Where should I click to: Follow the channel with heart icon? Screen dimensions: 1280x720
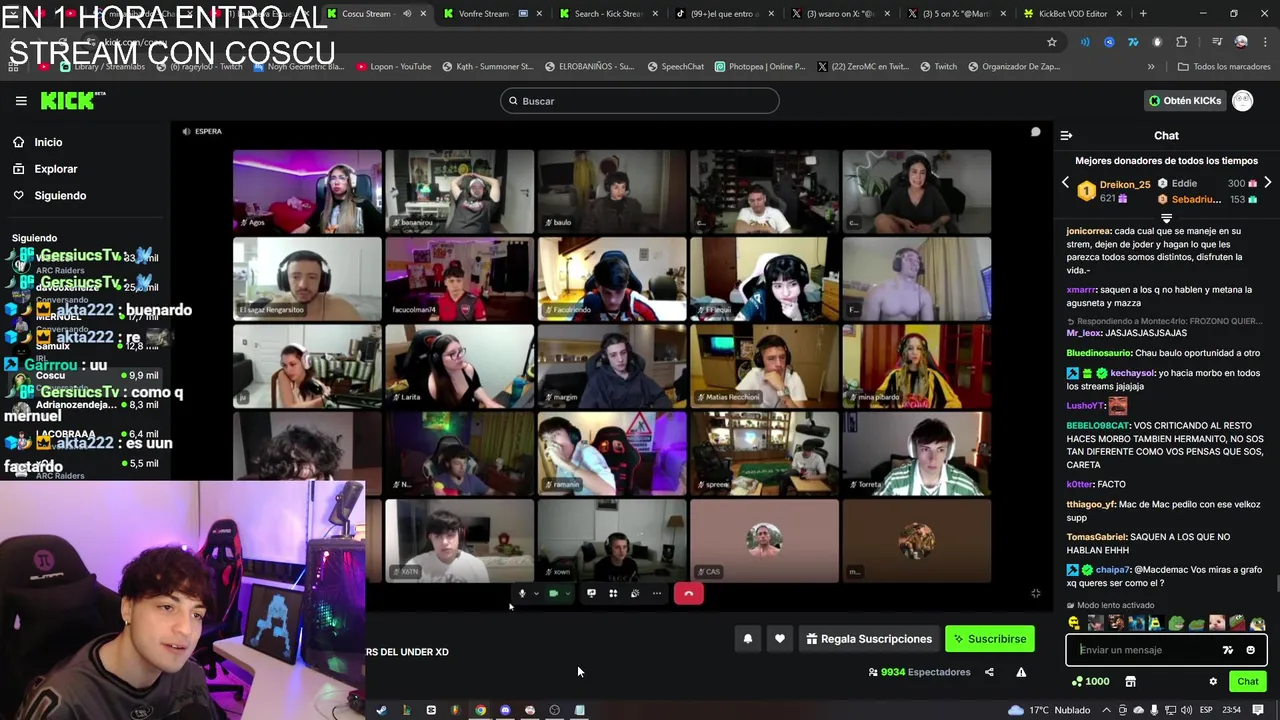click(x=780, y=639)
